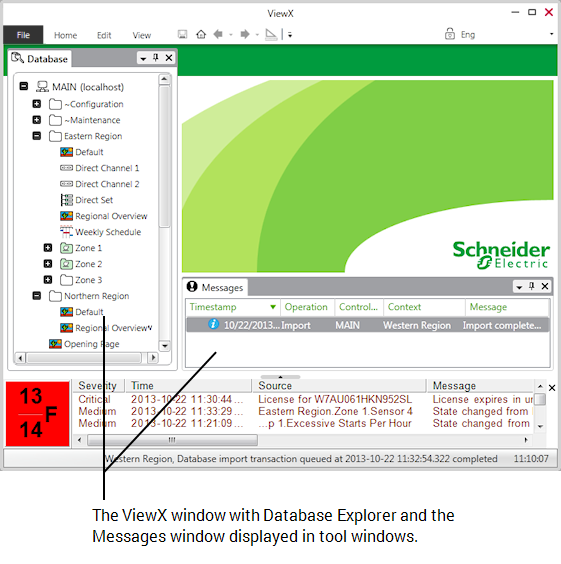Select the Direct Set icon in tree
The image size is (561, 564).
[x=67, y=200]
